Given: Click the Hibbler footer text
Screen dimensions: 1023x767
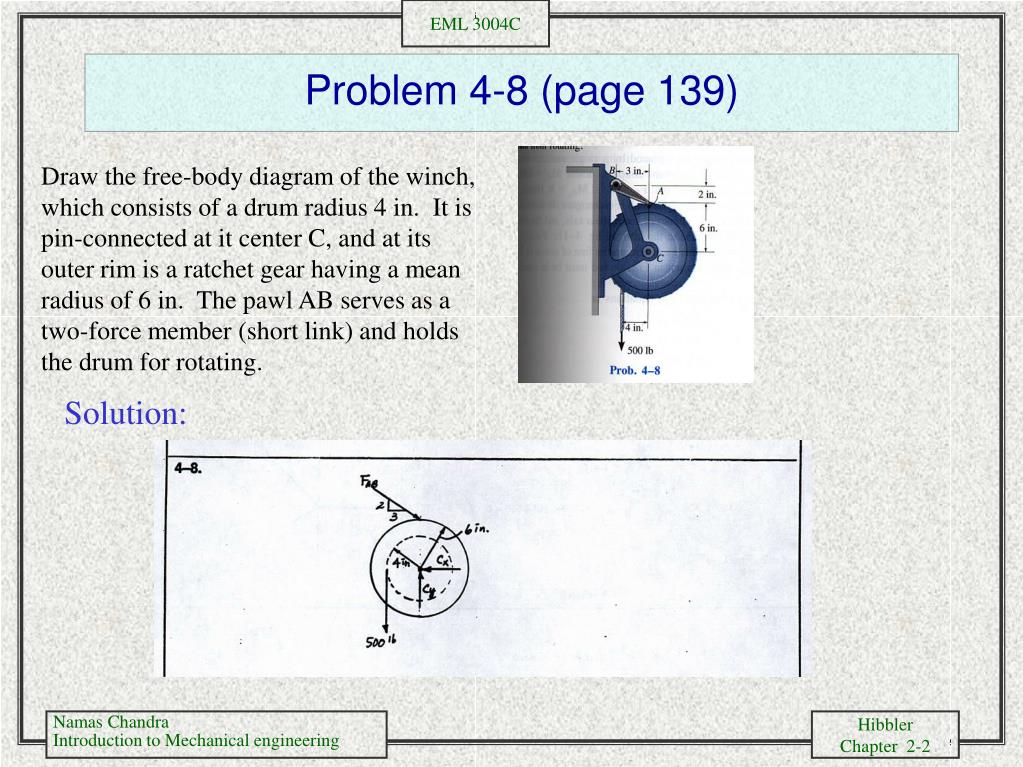Looking at the screenshot, I should coord(885,725).
